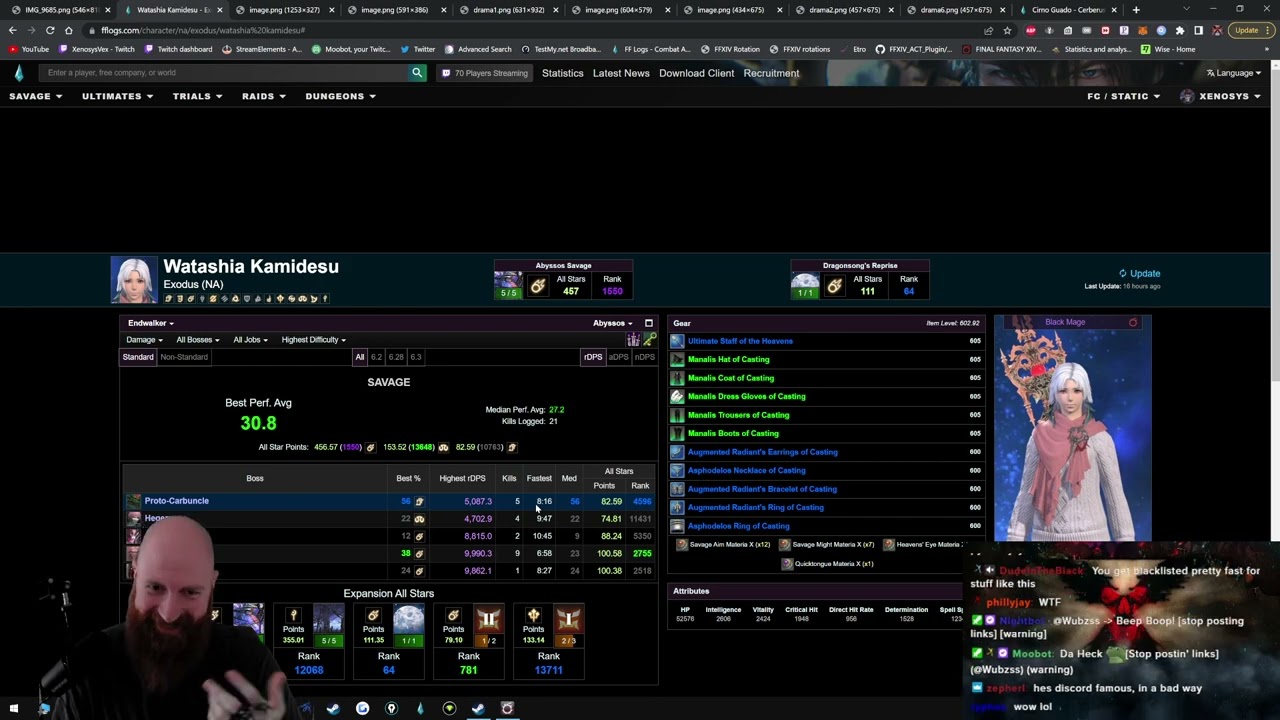
Task: Expand the FC / Static menu
Action: 1124,96
